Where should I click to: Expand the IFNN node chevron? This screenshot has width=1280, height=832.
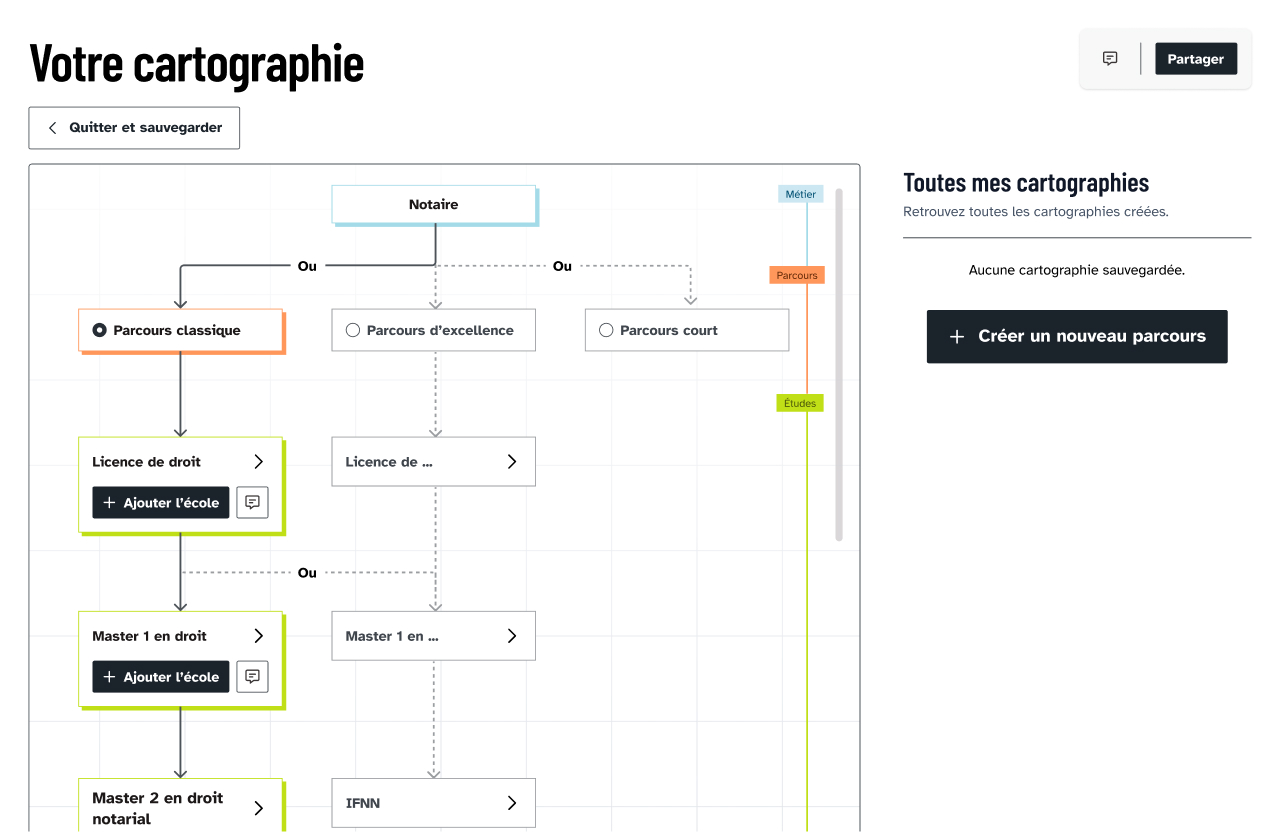click(511, 803)
